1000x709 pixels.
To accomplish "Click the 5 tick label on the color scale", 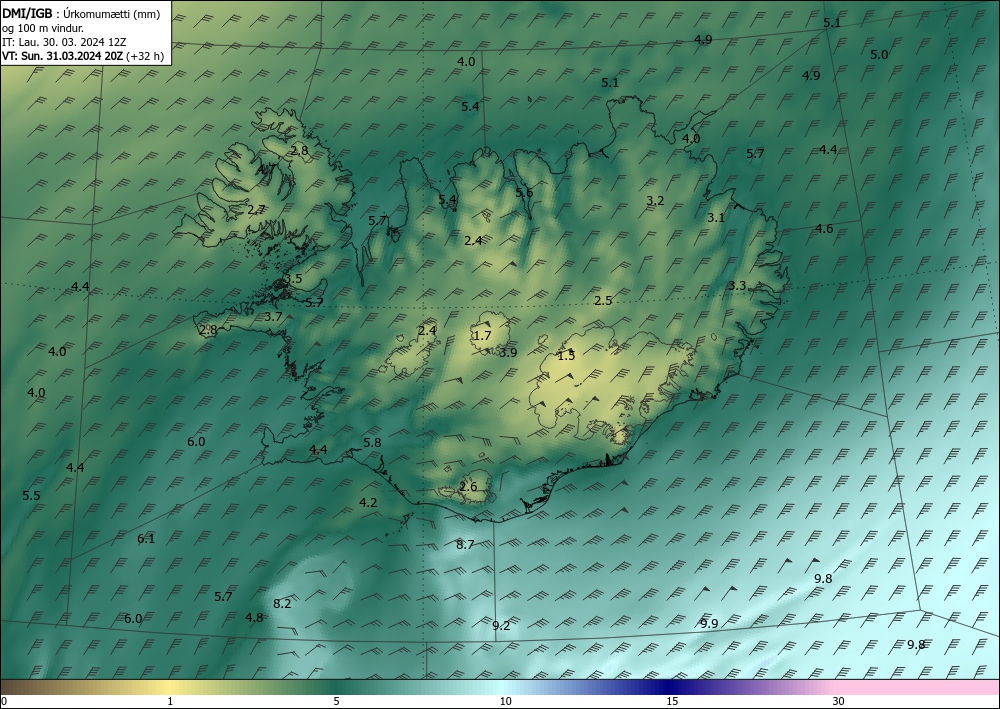I will point(336,702).
